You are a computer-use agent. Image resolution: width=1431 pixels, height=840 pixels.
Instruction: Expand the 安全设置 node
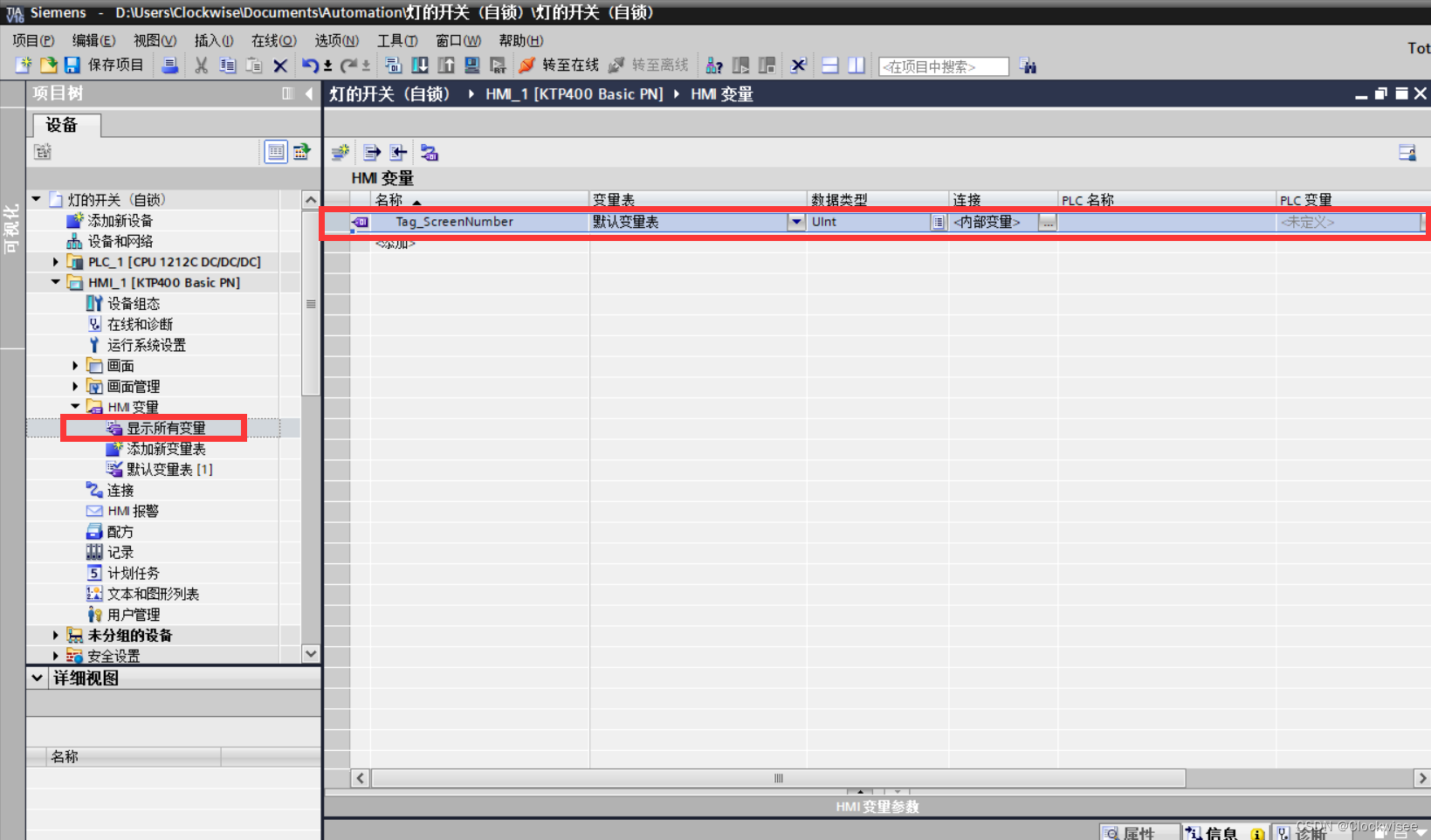(56, 656)
